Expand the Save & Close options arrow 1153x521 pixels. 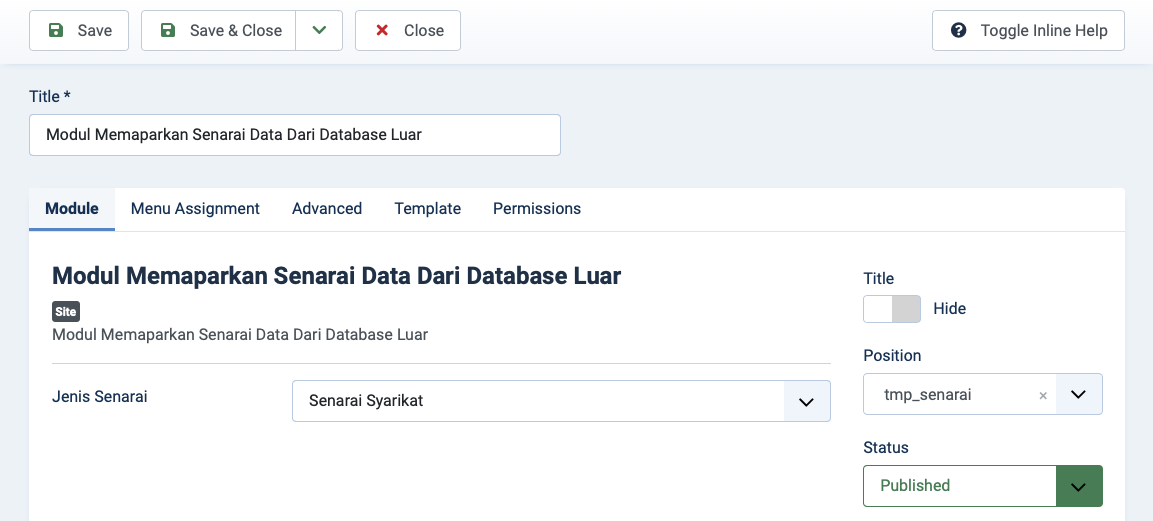click(x=319, y=31)
